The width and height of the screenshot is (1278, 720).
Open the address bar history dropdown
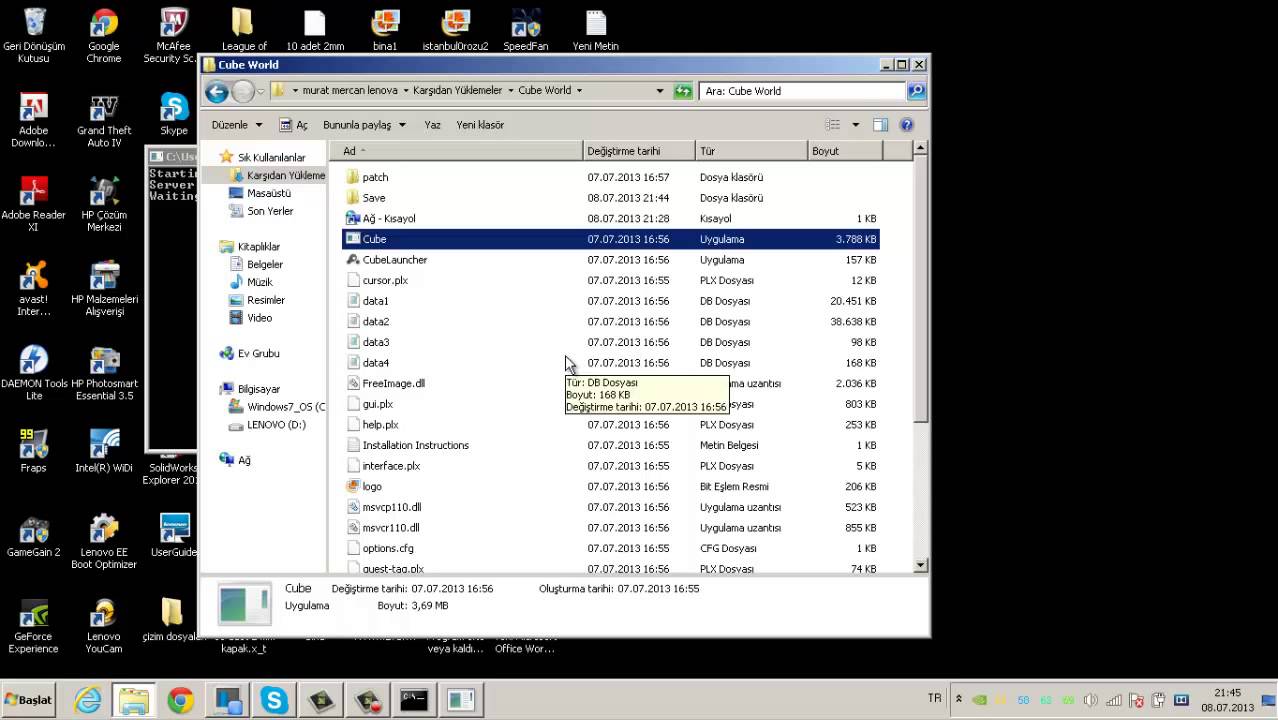(659, 91)
